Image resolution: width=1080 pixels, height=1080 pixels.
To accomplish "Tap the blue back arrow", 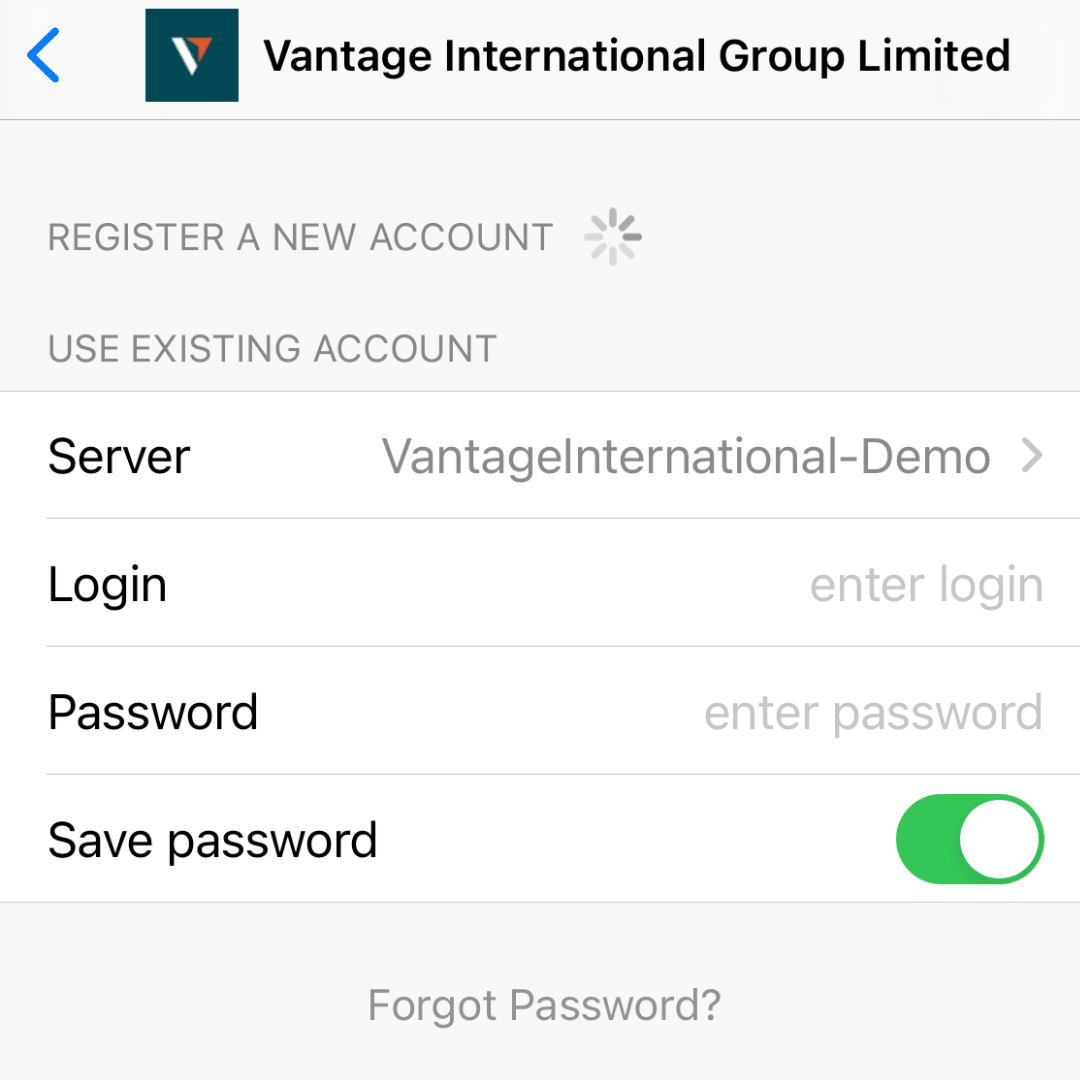I will pos(45,56).
